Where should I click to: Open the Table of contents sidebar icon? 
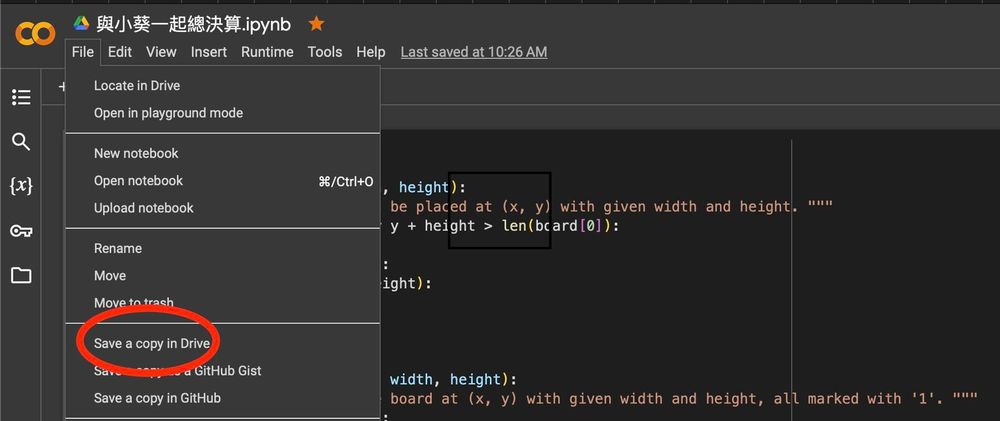(x=21, y=97)
